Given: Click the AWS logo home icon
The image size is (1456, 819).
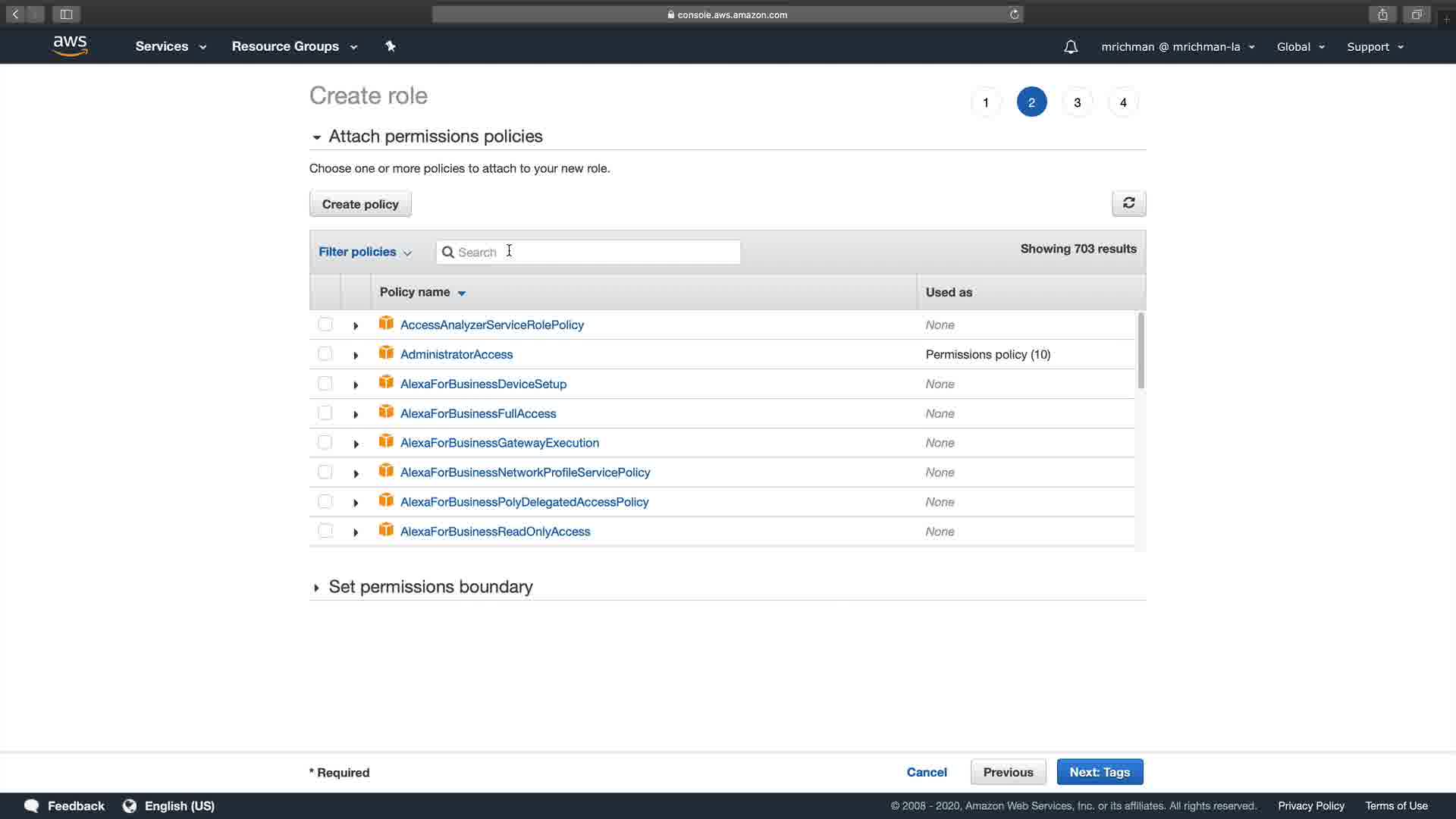Looking at the screenshot, I should pos(71,45).
